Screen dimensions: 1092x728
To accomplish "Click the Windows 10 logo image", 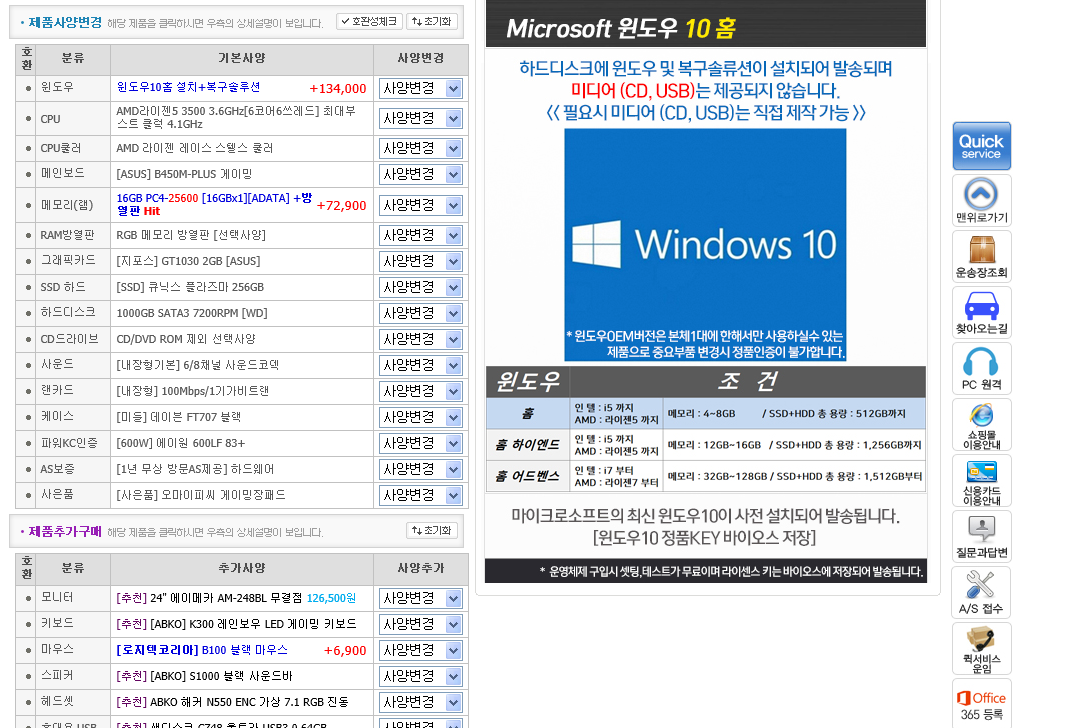I will tap(705, 245).
